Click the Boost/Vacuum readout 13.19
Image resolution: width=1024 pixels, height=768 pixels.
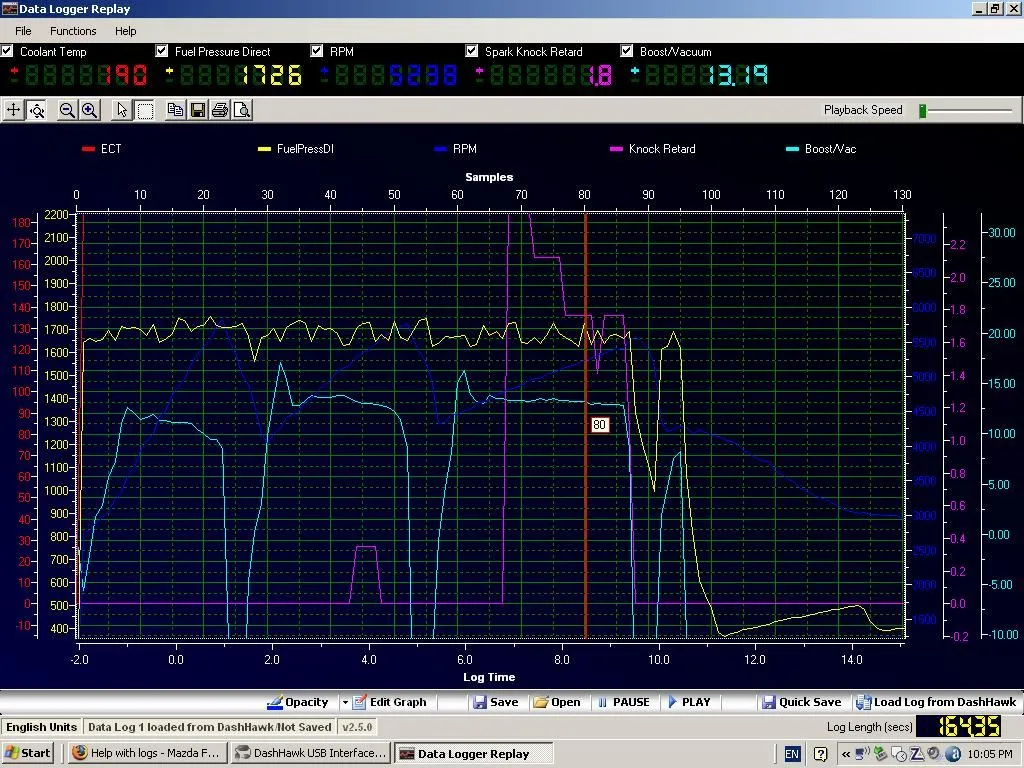[x=738, y=76]
